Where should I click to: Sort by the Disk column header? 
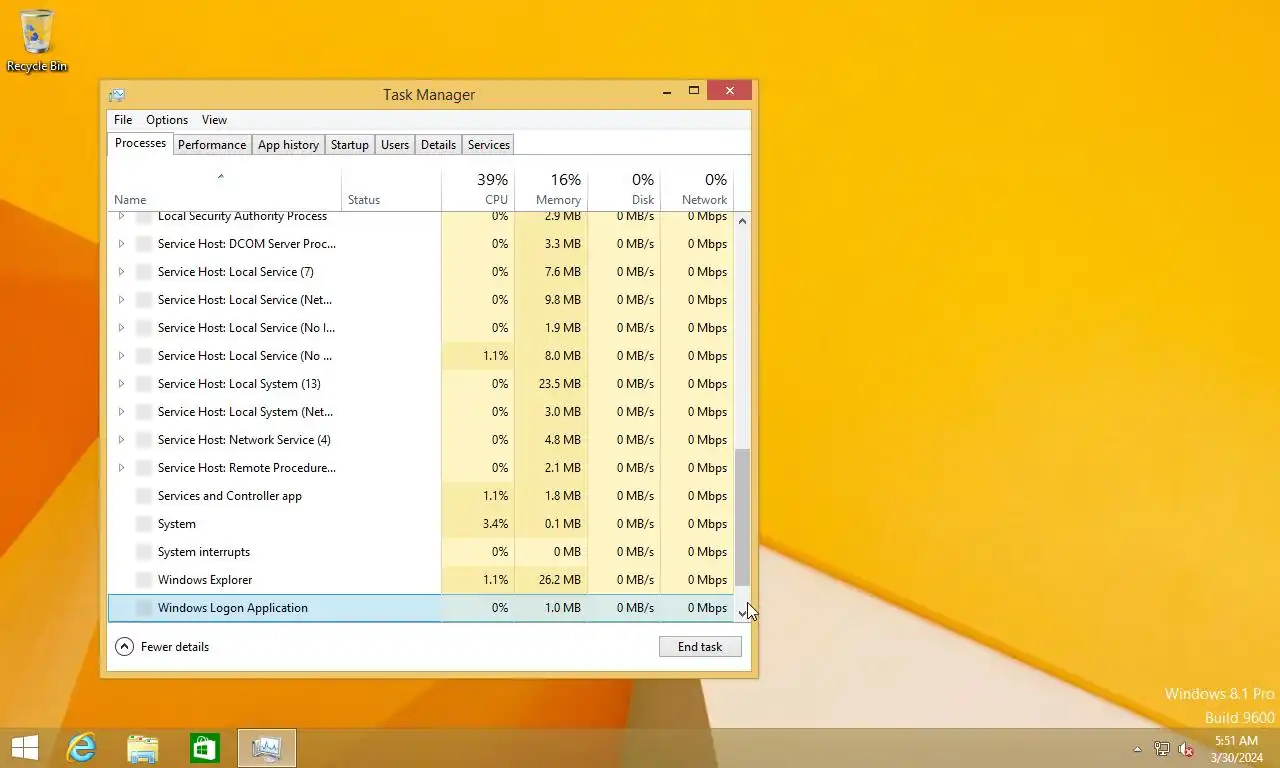pyautogui.click(x=624, y=189)
